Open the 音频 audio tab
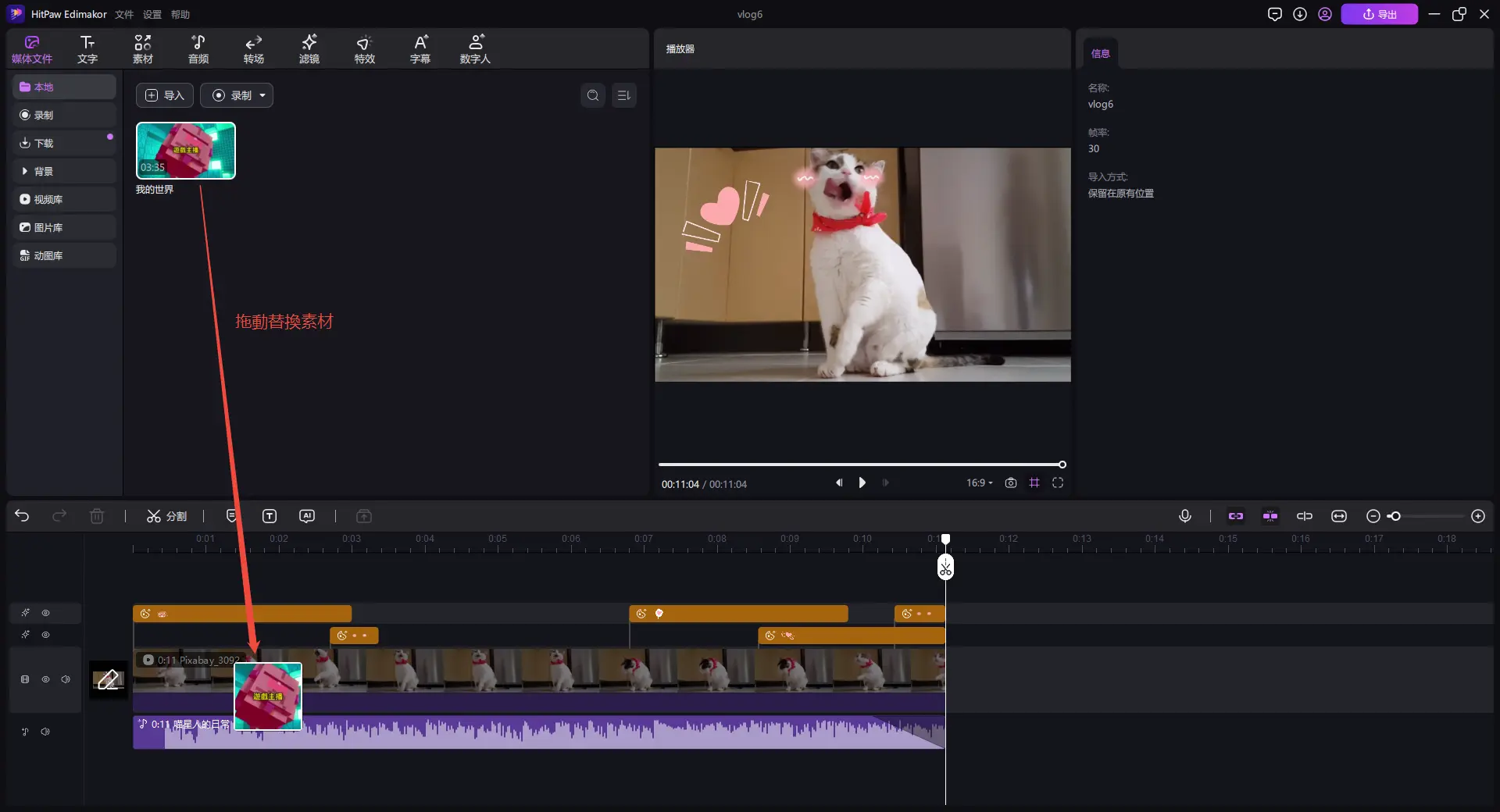Screen dimensions: 1500x812 [x=198, y=49]
